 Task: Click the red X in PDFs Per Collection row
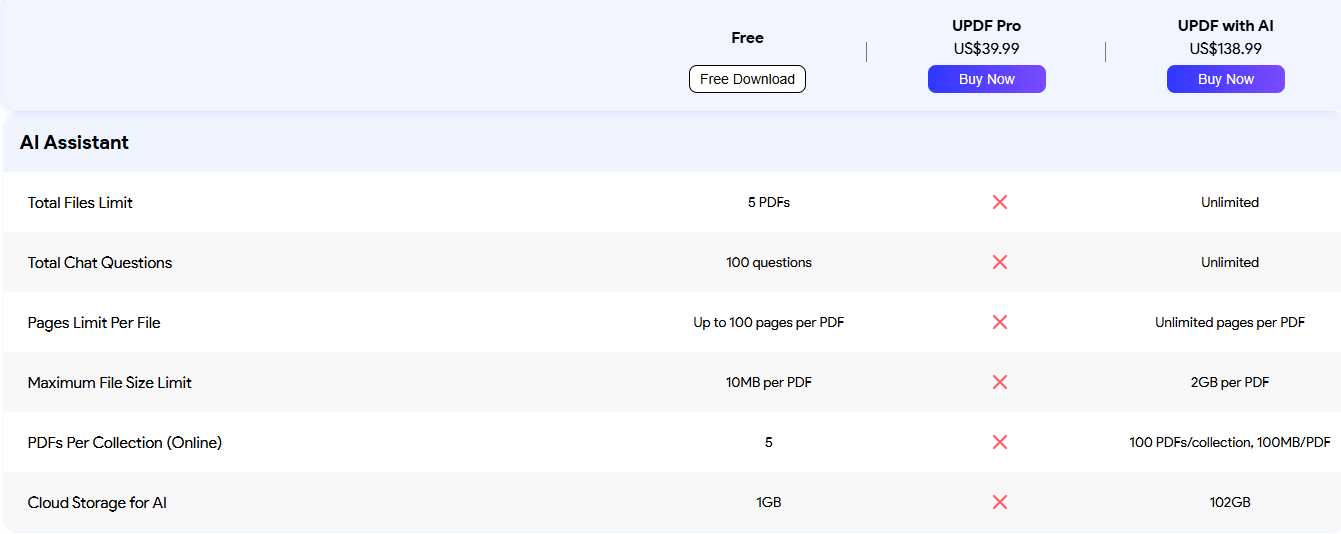[x=999, y=442]
